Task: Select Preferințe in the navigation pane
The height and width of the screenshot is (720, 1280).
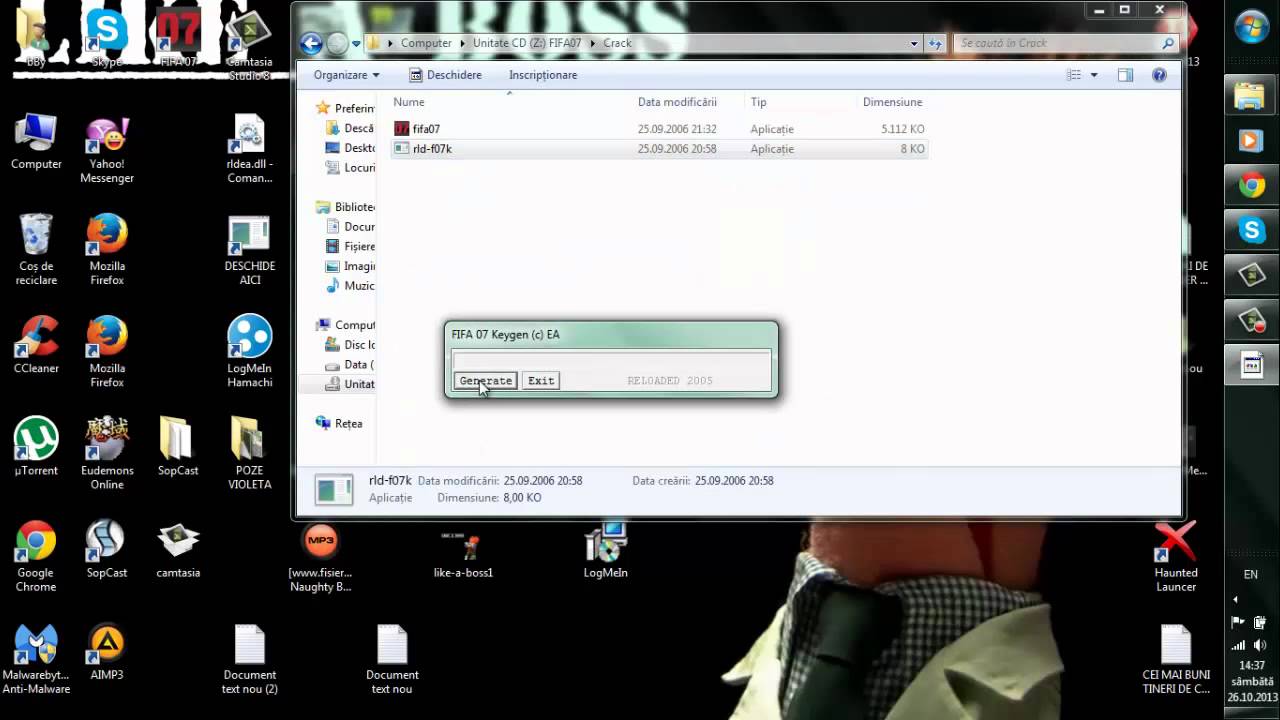Action: point(345,108)
